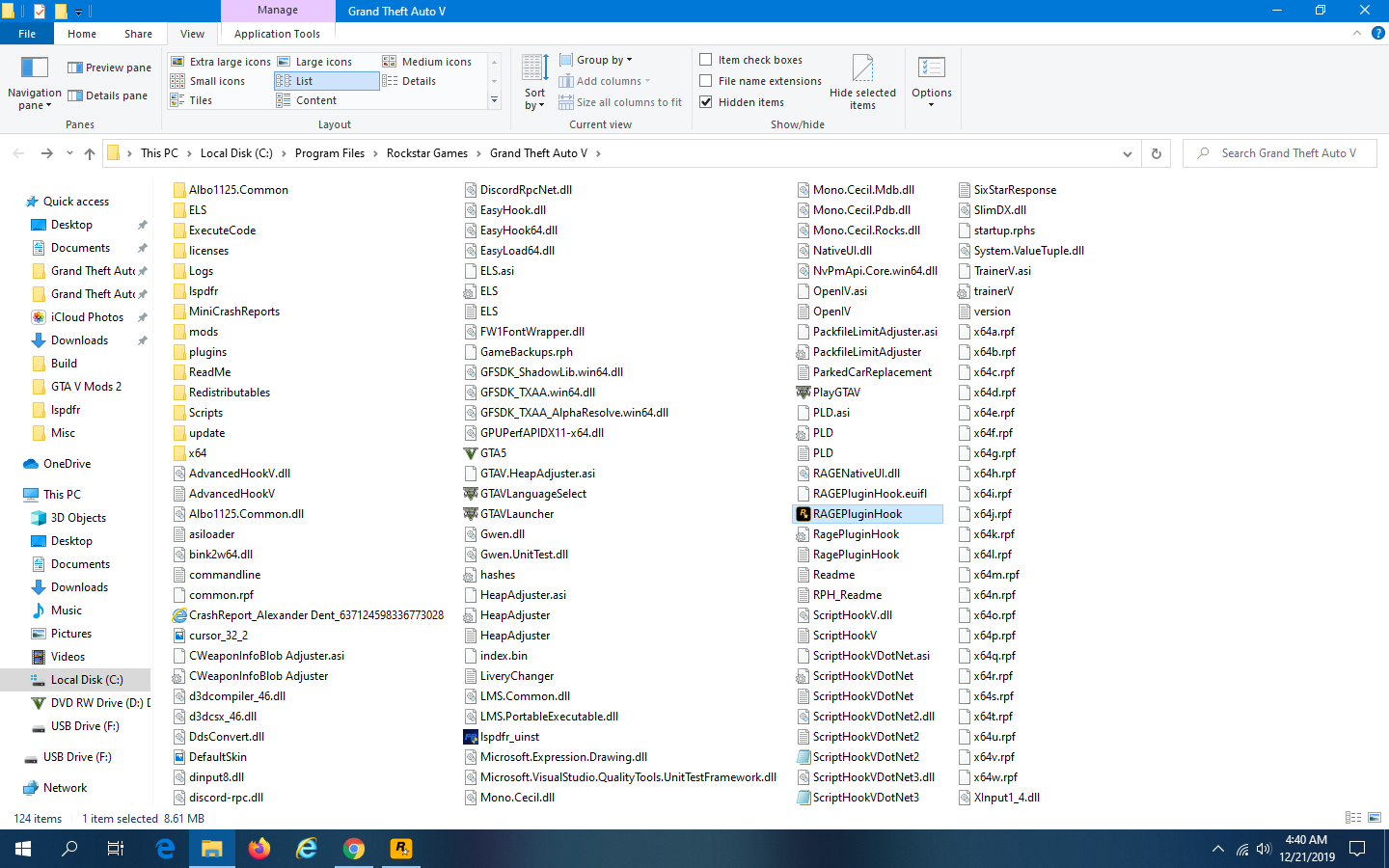
Task: Select the OpenIV.asi file
Action: (831, 291)
